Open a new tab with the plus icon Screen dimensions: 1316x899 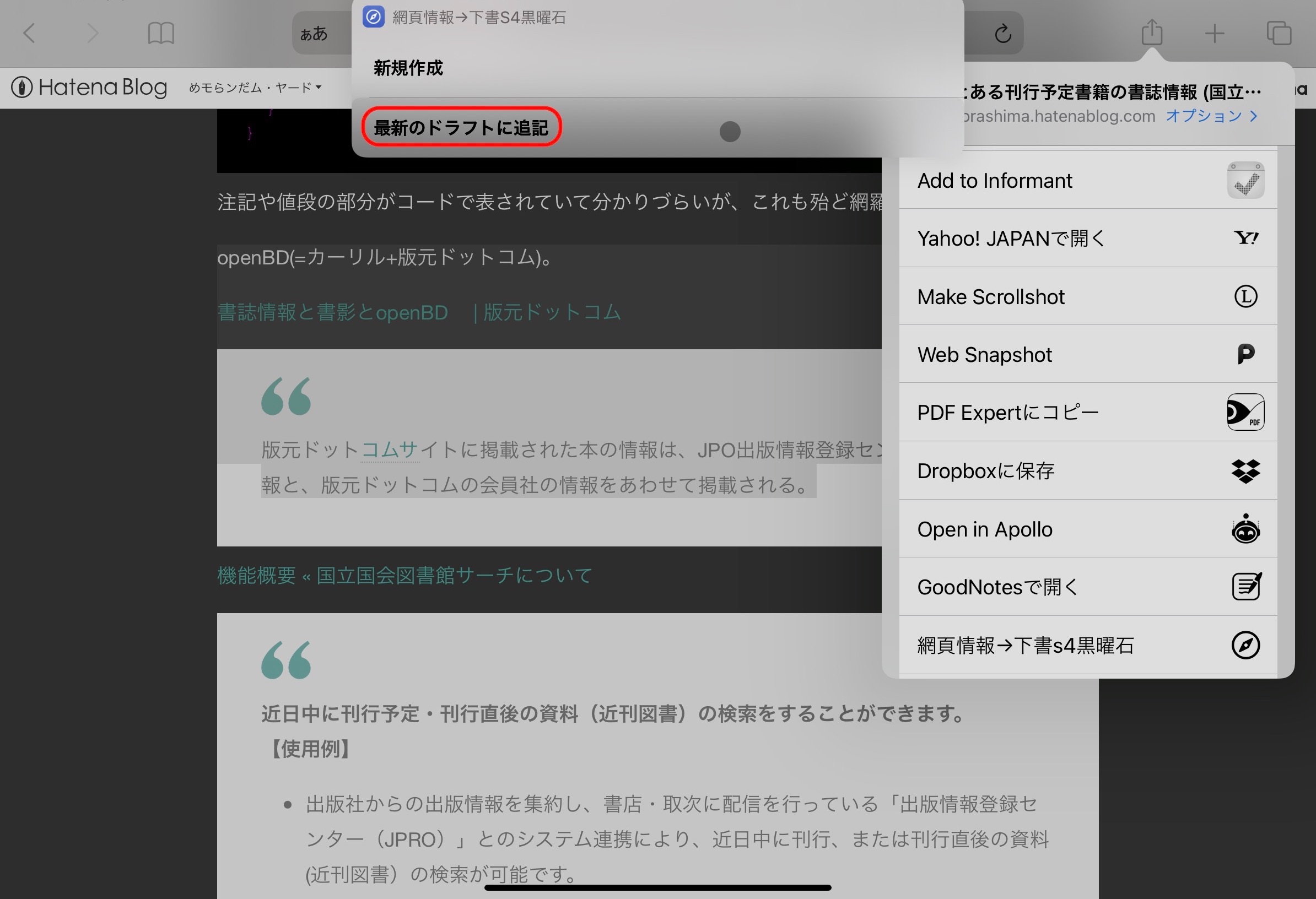pos(1214,33)
